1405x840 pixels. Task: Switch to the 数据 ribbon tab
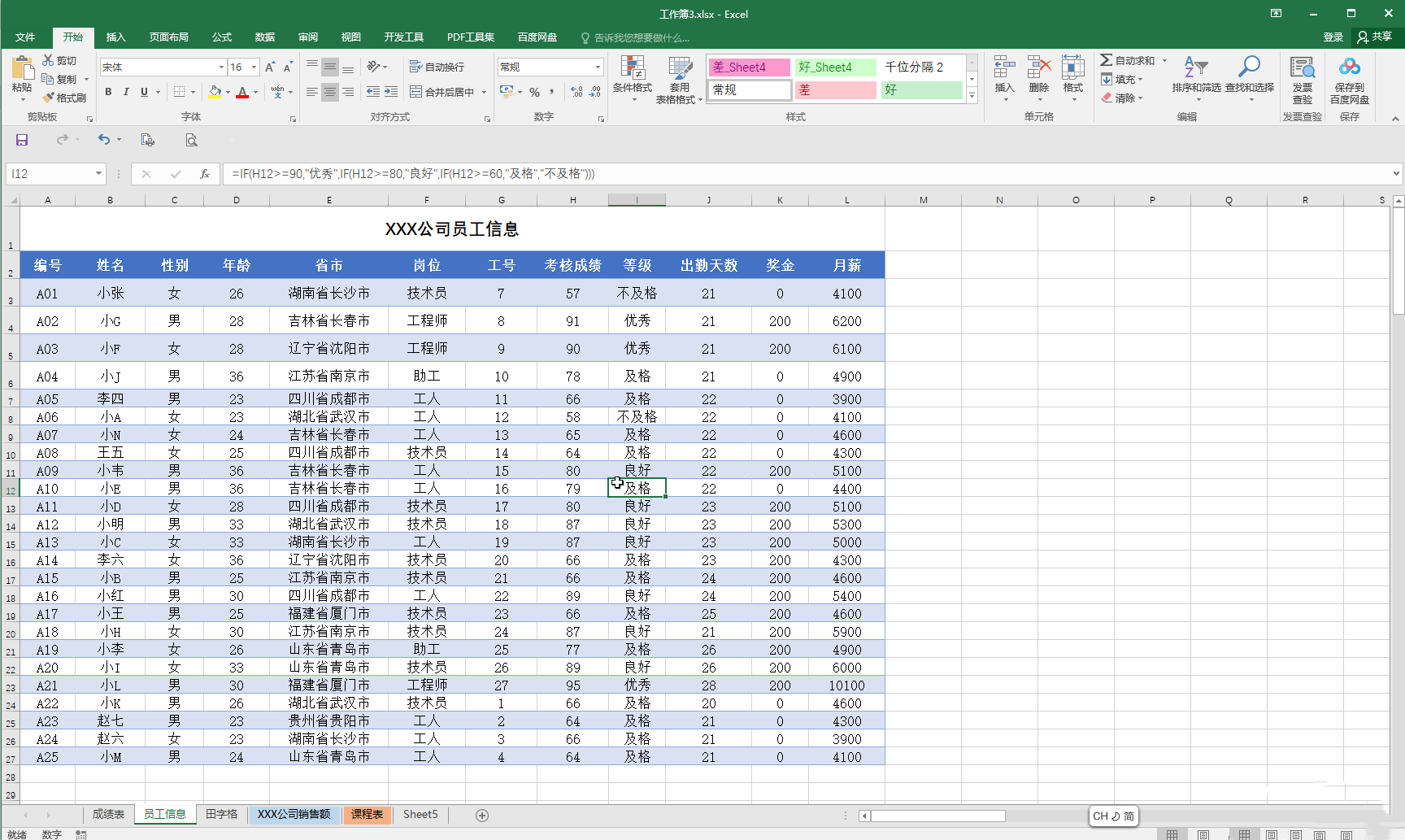click(265, 37)
